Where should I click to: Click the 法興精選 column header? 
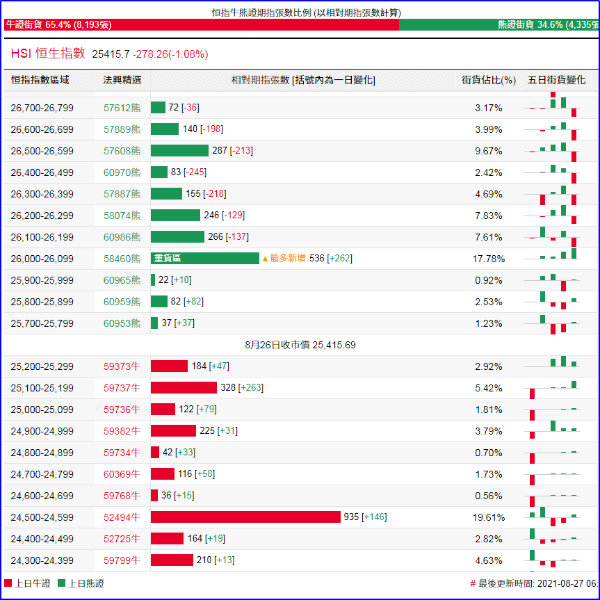coord(122,80)
